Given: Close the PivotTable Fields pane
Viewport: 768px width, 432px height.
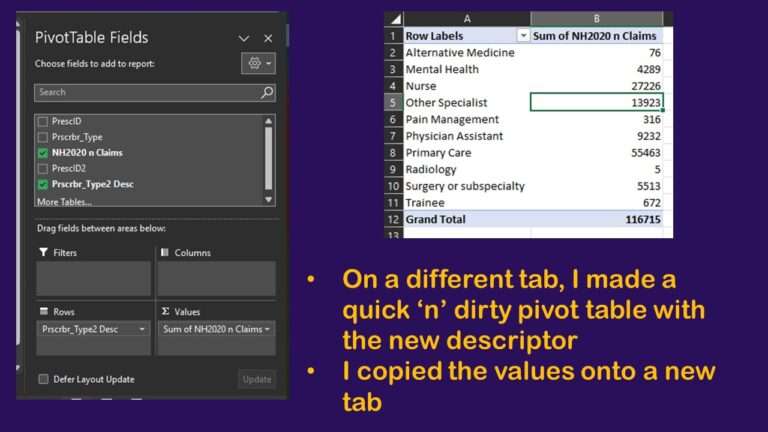Looking at the screenshot, I should coord(268,38).
